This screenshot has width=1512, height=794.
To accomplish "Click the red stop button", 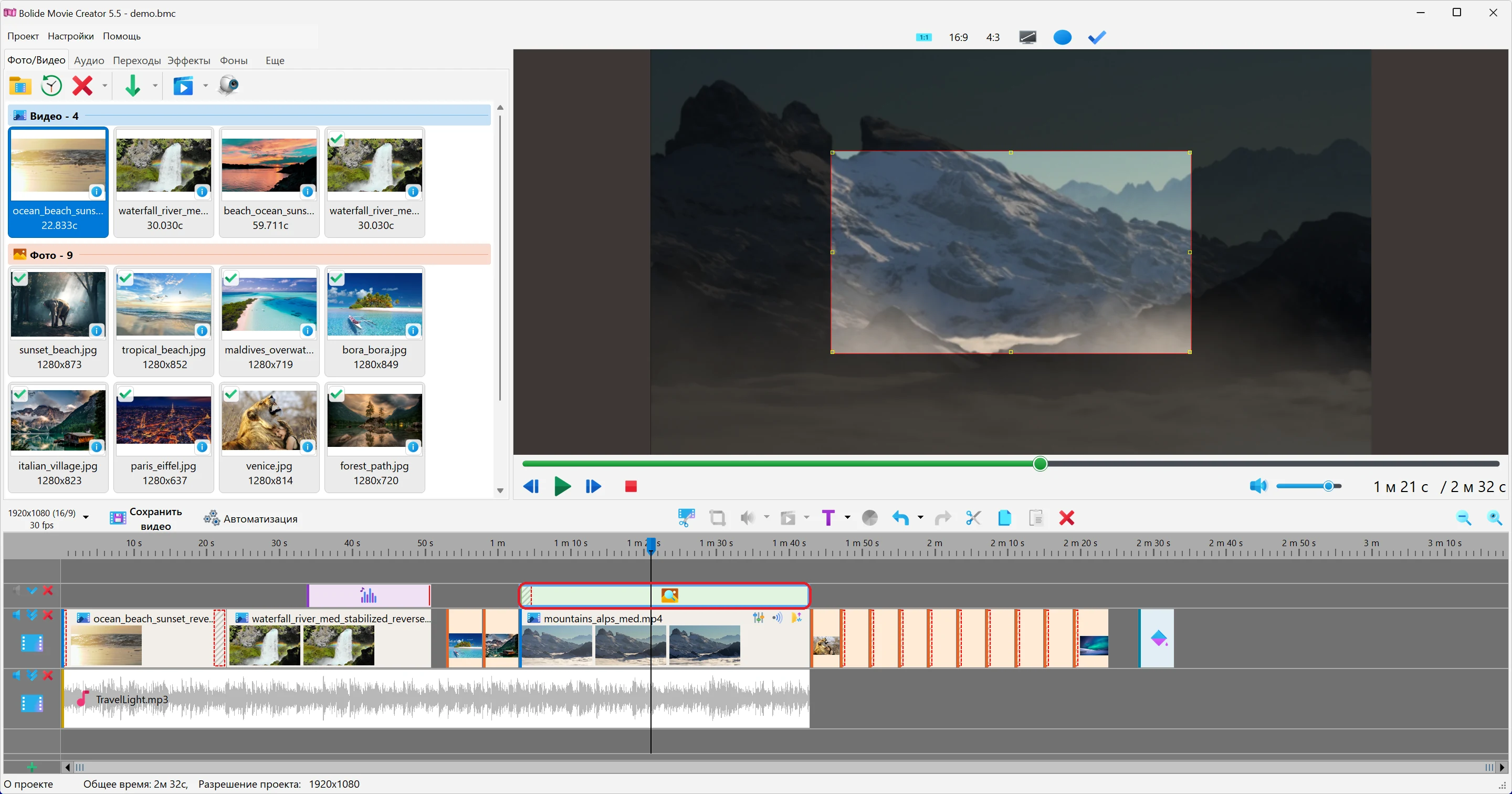I will 631,486.
